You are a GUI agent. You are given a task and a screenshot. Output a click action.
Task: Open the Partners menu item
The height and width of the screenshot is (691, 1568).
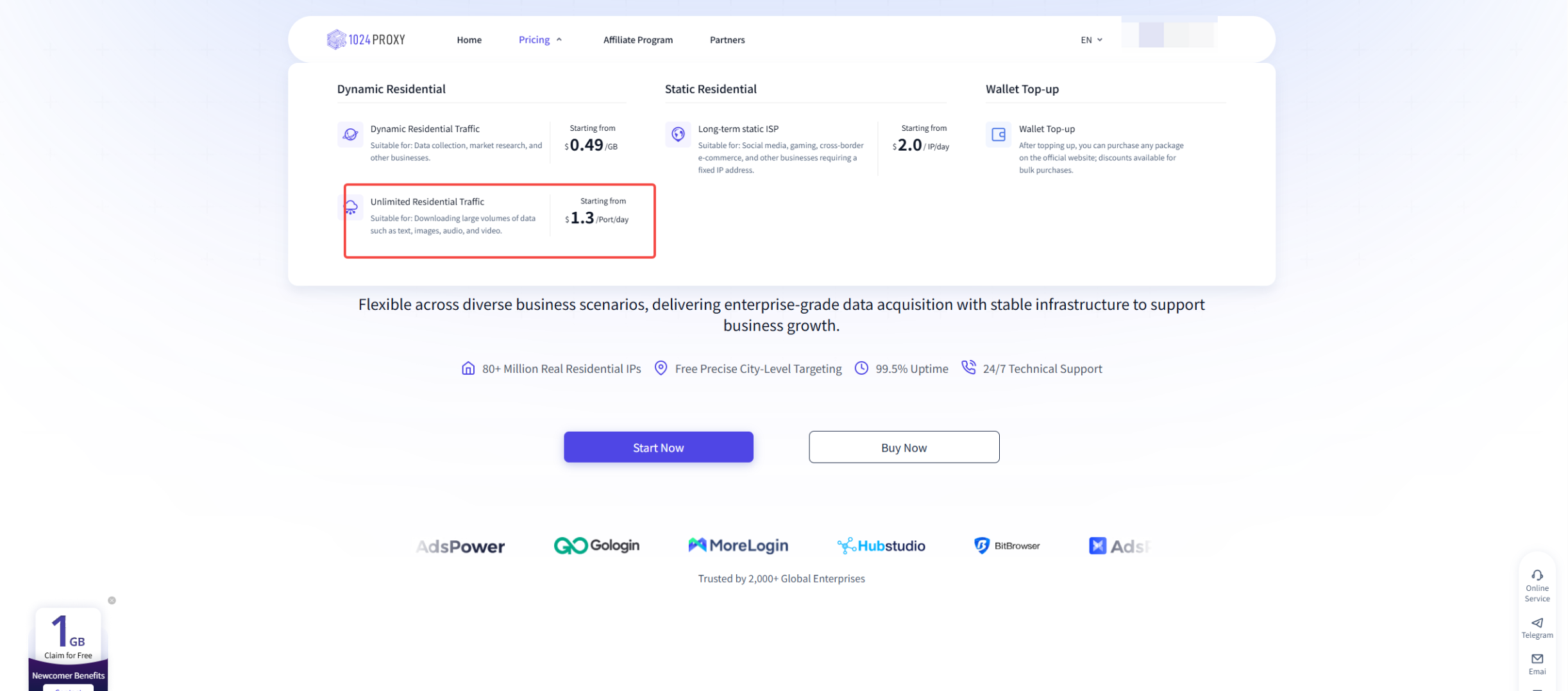point(727,40)
